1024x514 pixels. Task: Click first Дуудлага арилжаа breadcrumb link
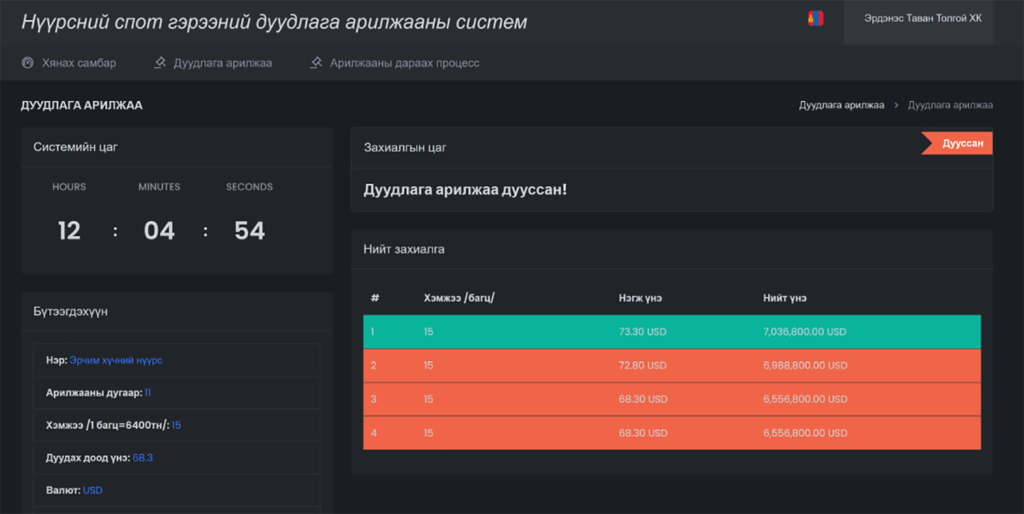(x=841, y=105)
